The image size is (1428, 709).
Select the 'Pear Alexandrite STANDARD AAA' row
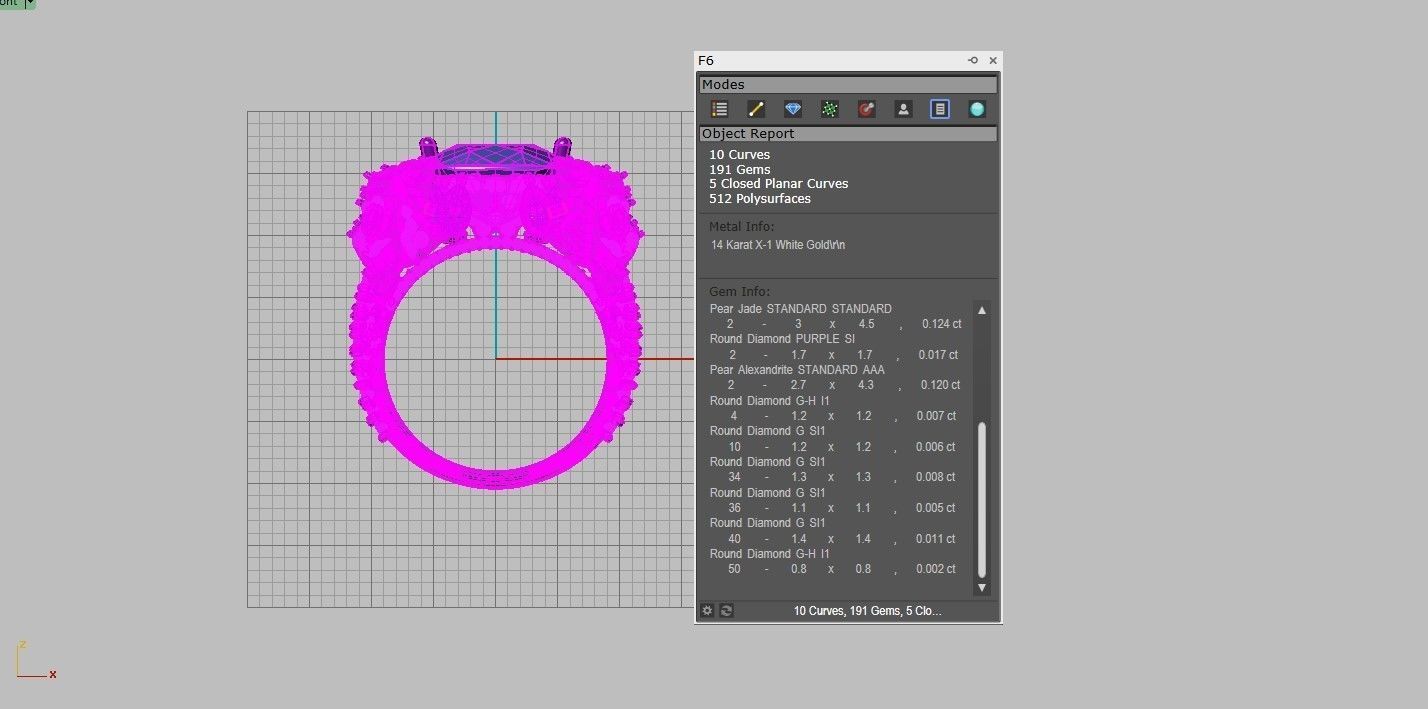click(x=797, y=370)
